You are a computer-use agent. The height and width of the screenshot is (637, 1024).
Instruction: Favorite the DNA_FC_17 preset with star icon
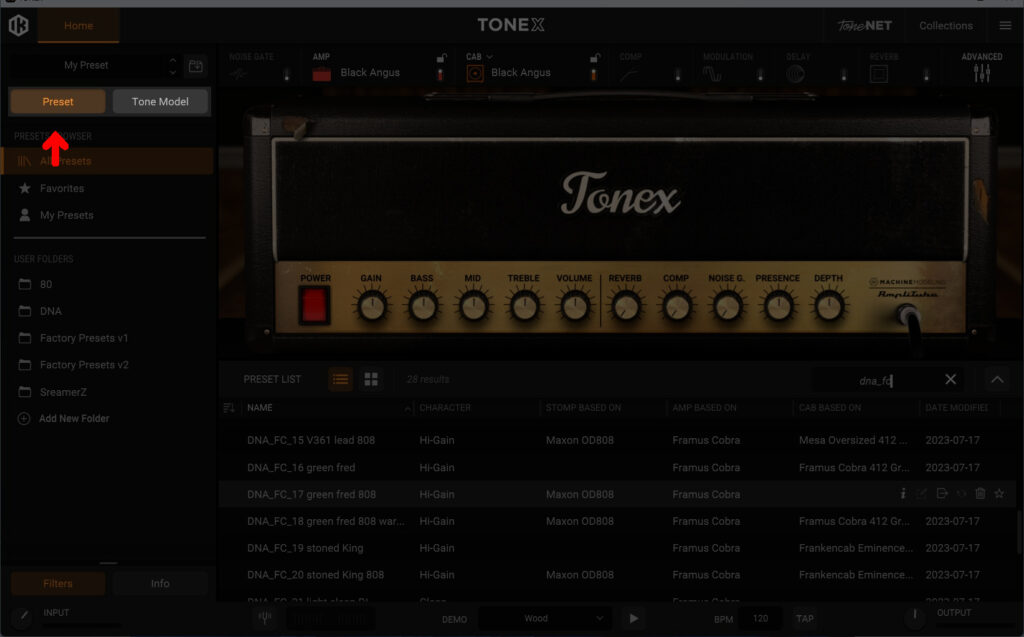coord(999,494)
